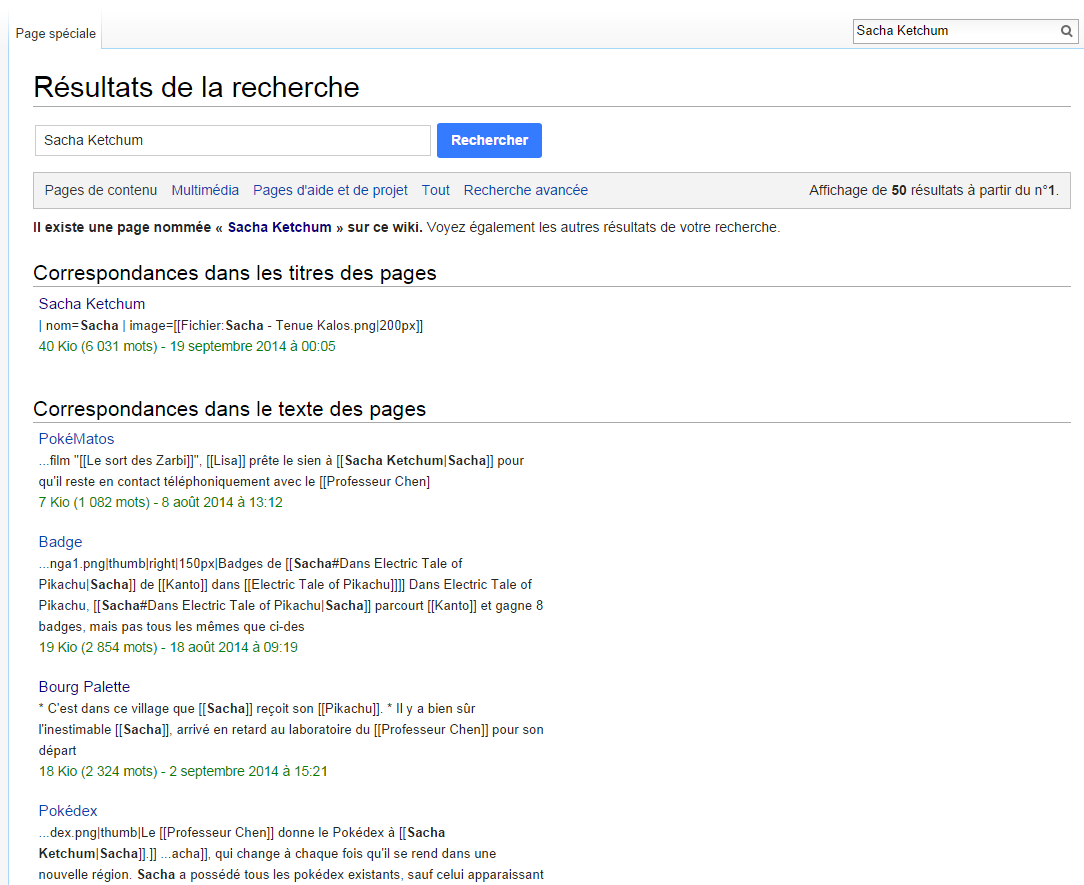Open Recherche avancée options
Image resolution: width=1084 pixels, height=885 pixels.
pyautogui.click(x=525, y=190)
